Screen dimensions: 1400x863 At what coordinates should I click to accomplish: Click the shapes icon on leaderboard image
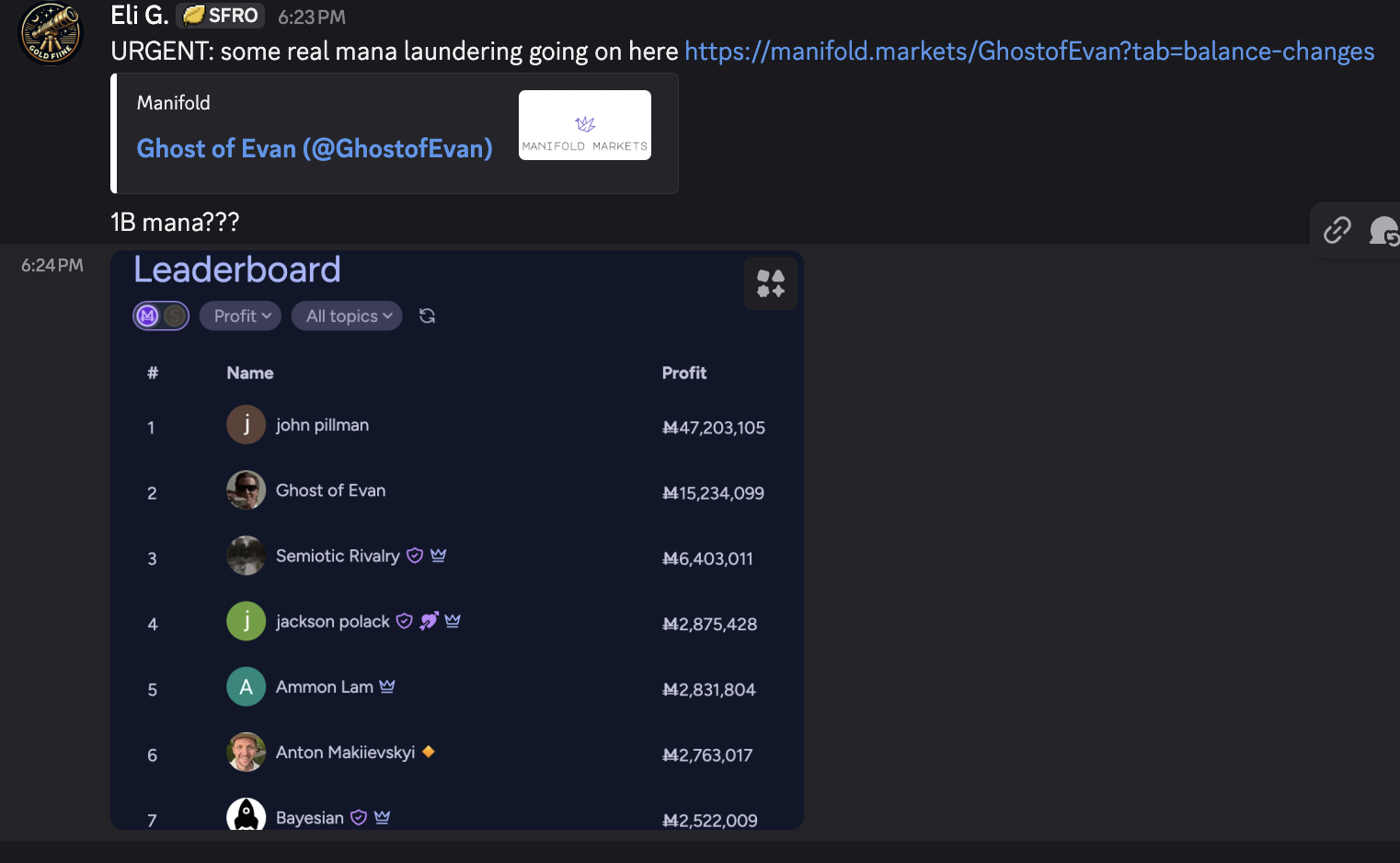click(771, 283)
